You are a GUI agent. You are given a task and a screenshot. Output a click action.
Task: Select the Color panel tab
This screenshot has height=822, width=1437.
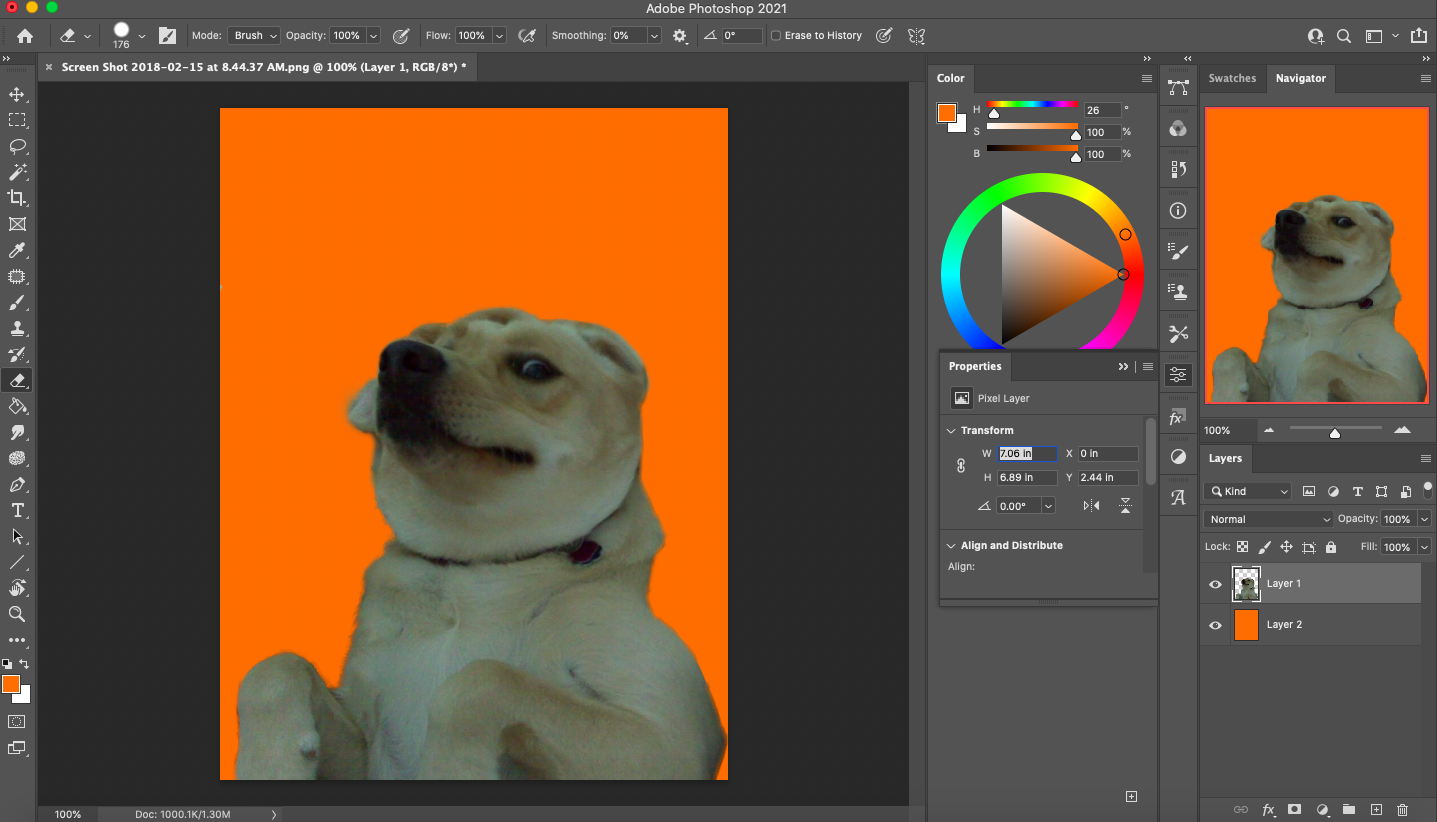[x=950, y=78]
